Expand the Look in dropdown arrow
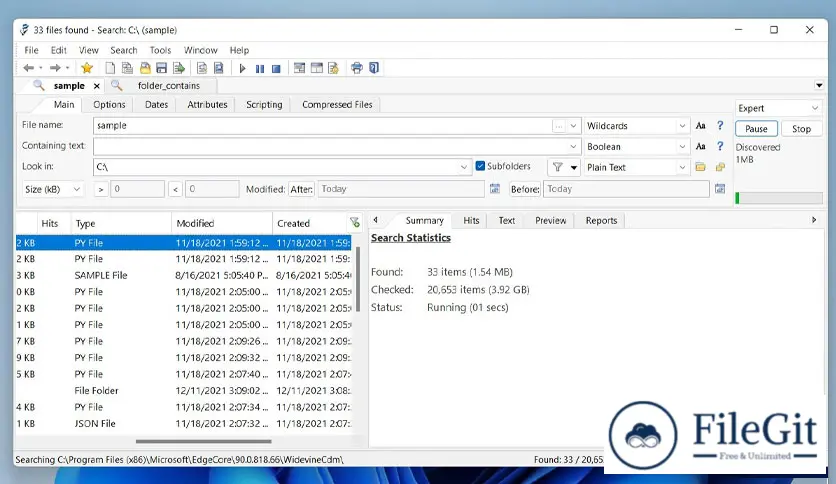Viewport: 836px width, 484px height. (464, 167)
